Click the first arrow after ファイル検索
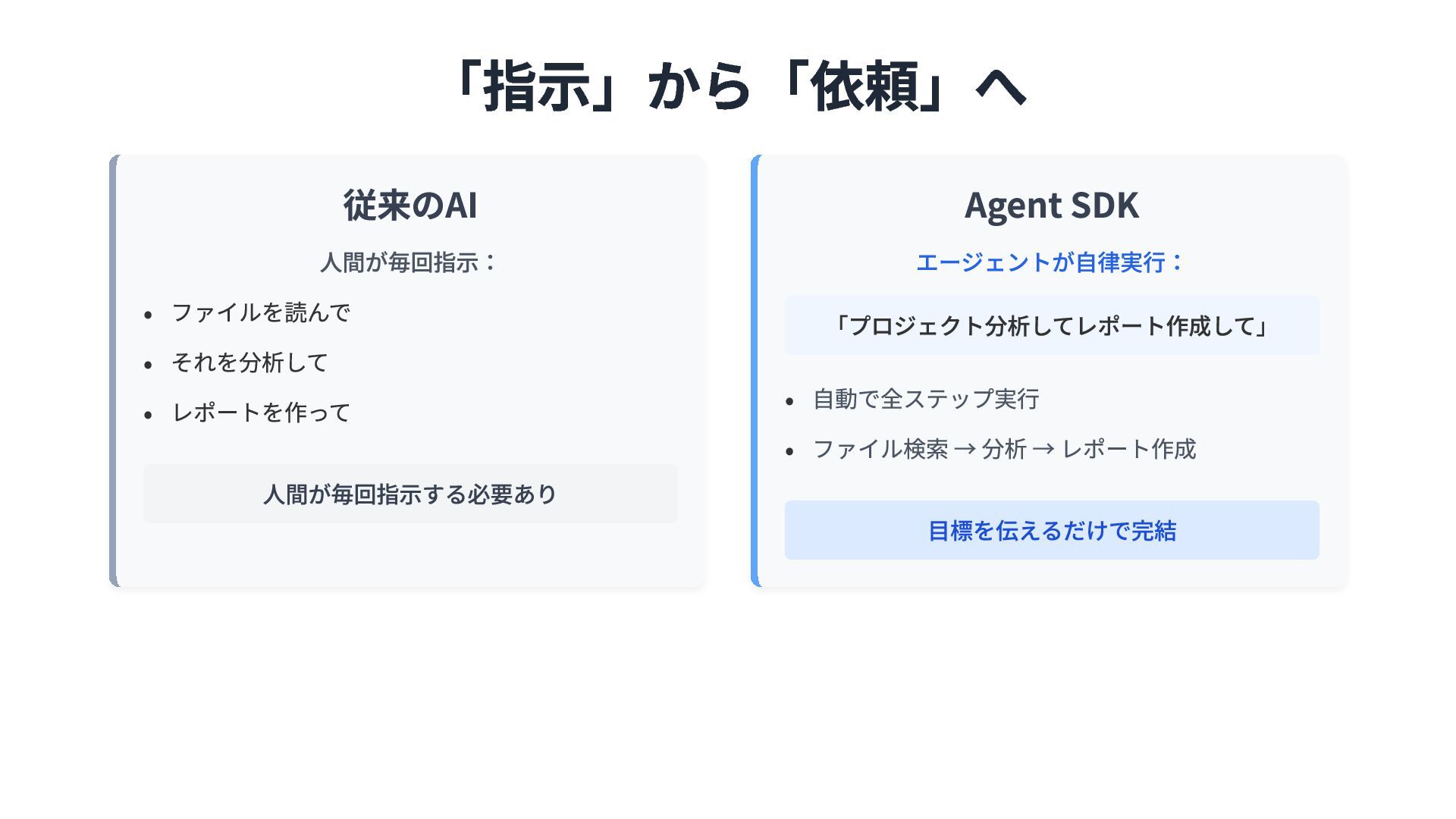The width and height of the screenshot is (1456, 819). (x=965, y=450)
